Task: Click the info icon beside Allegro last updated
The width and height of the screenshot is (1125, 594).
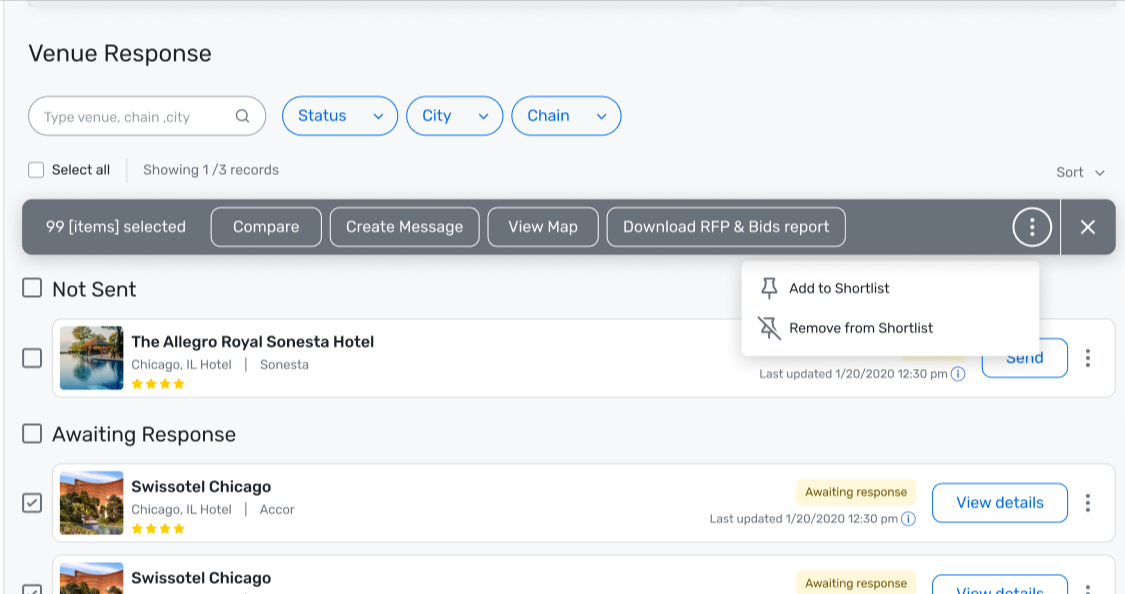Action: 958,374
